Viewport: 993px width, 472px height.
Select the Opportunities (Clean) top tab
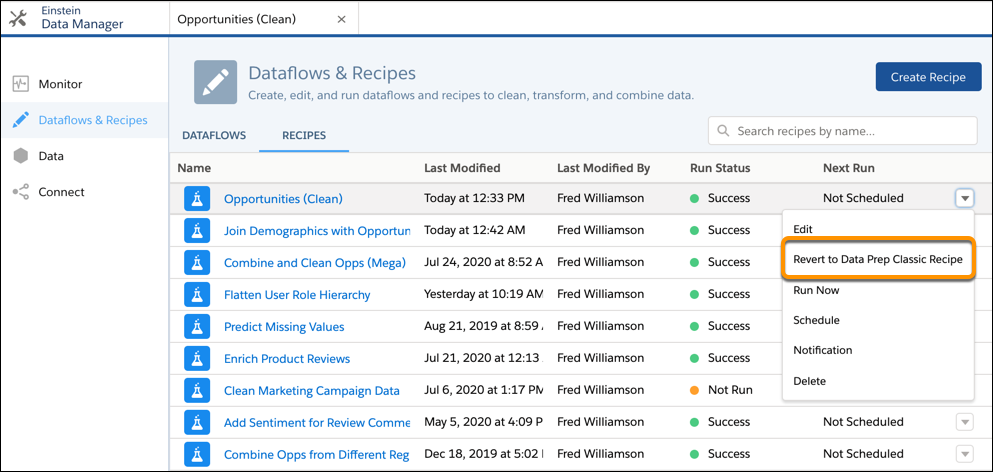(x=263, y=19)
